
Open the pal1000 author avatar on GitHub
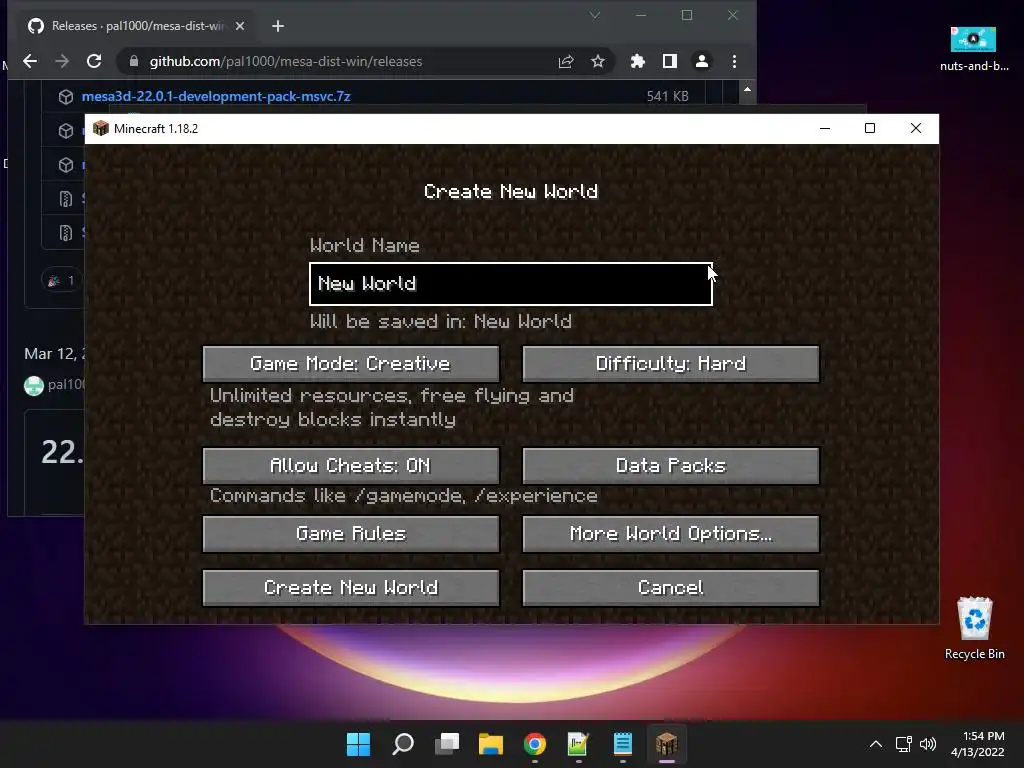coord(33,385)
